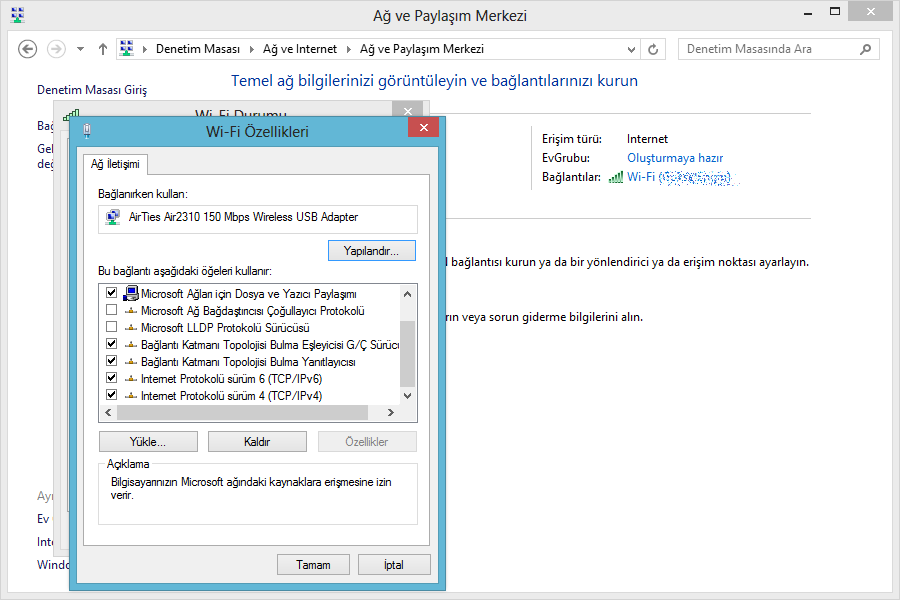The height and width of the screenshot is (600, 900).
Task: Click the Forward arrow in the navigation bar
Action: [56, 49]
